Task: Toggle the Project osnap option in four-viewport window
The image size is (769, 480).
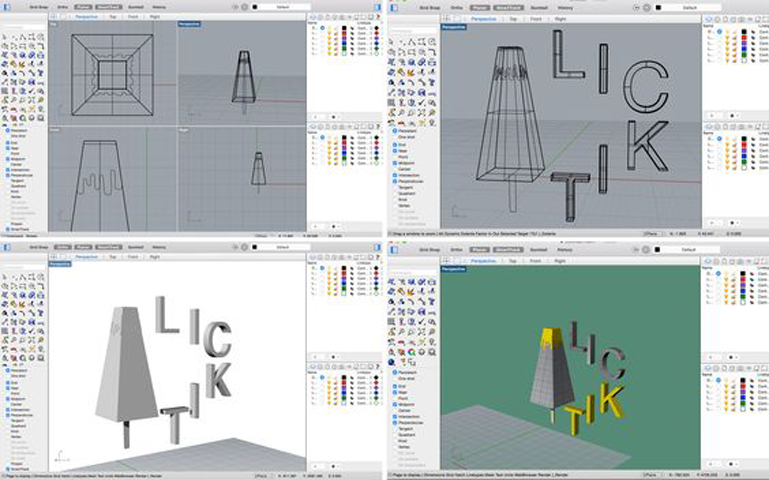Action: point(17,224)
